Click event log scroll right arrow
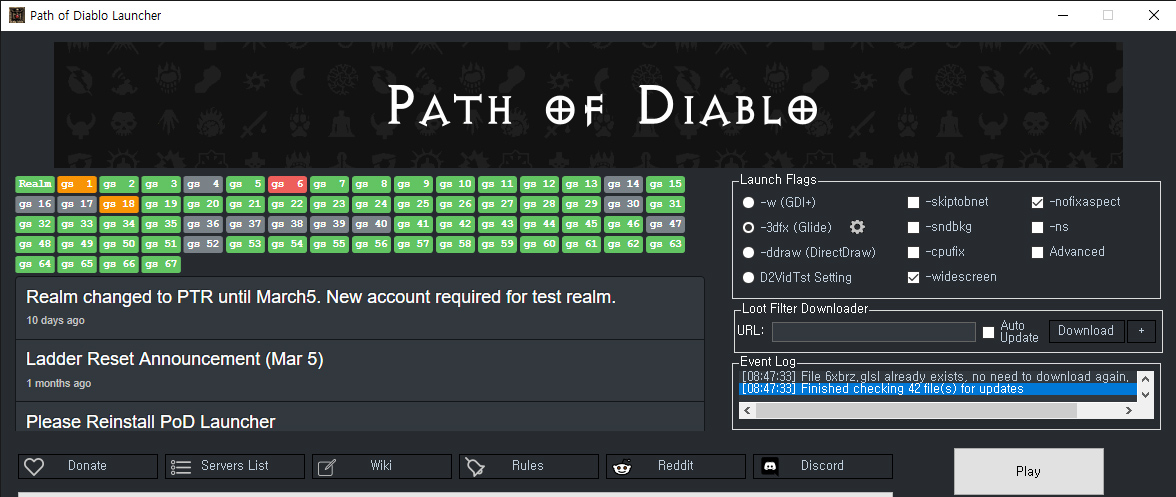1176x497 pixels. point(1129,411)
